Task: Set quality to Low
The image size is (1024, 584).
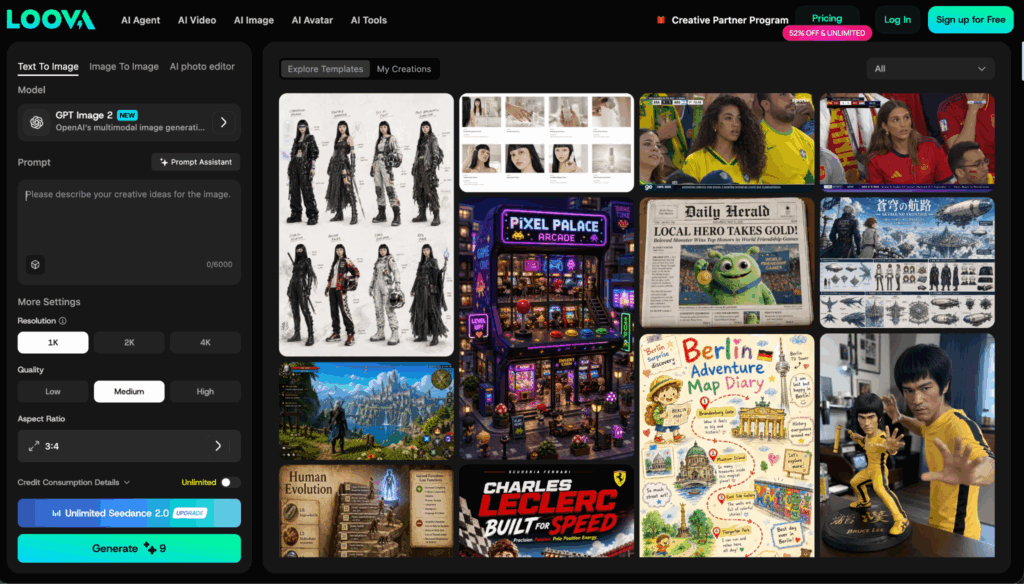Action: 53,391
